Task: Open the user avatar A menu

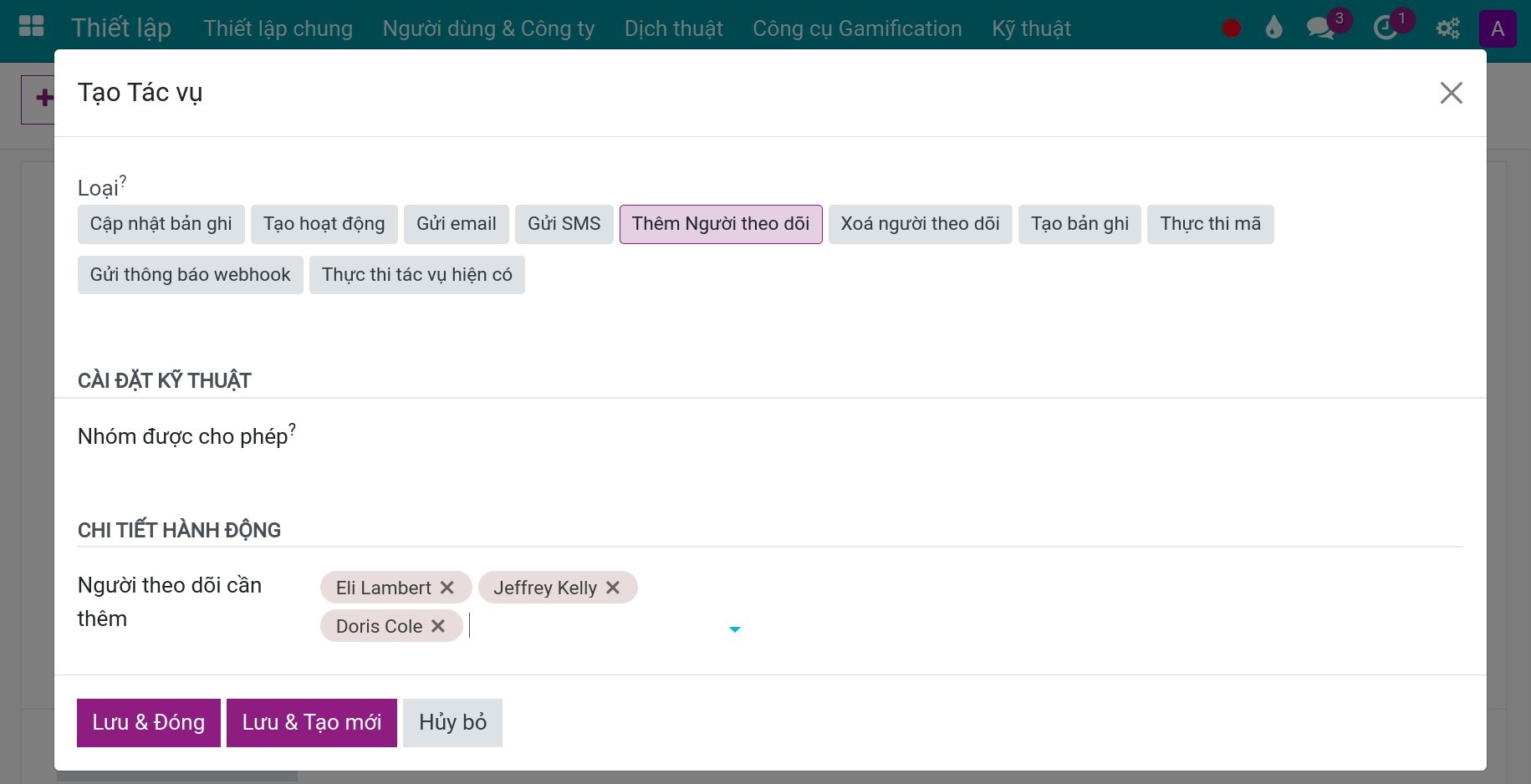Action: 1498,28
